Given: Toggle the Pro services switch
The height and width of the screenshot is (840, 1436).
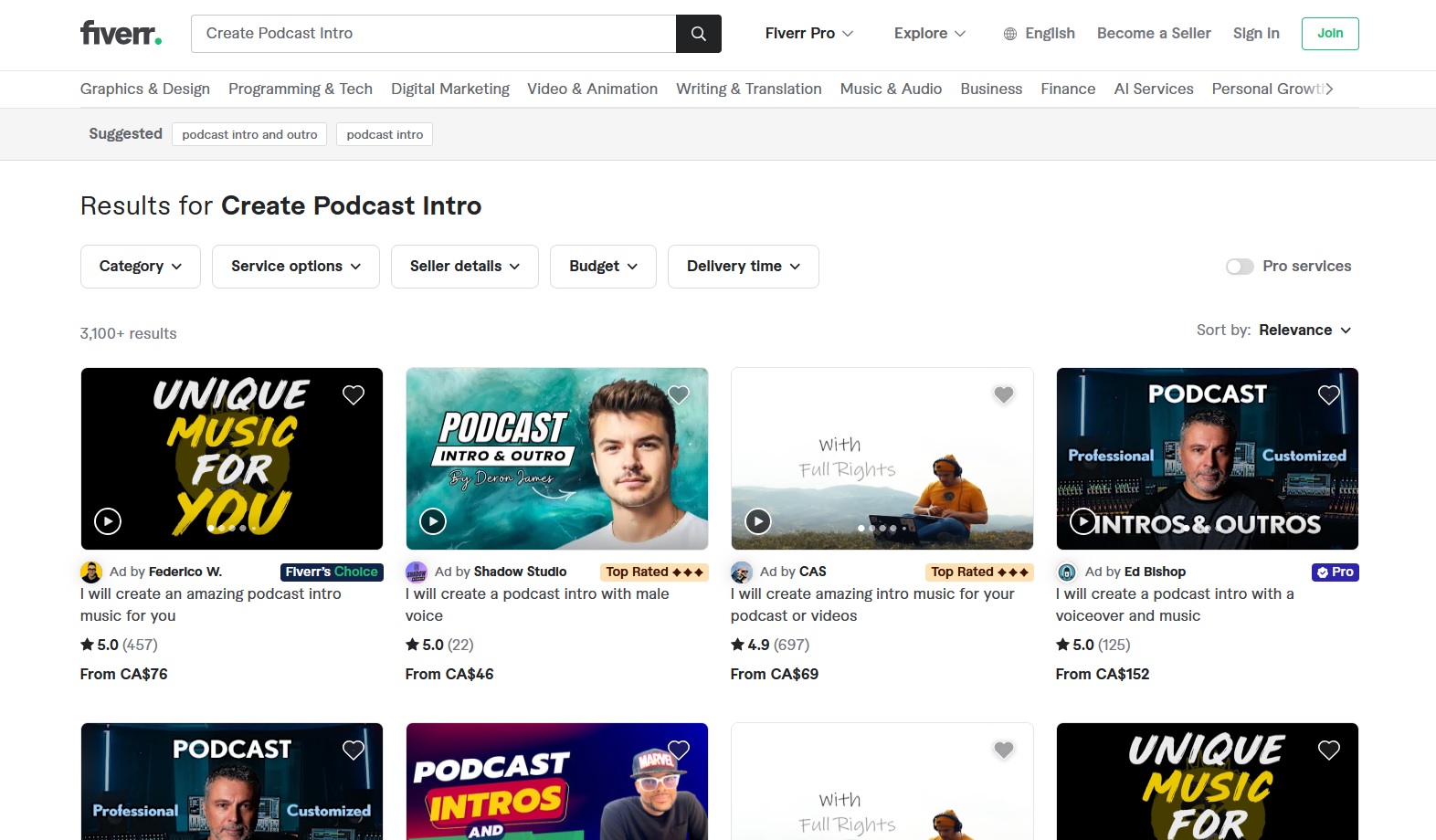Looking at the screenshot, I should pos(1240,267).
